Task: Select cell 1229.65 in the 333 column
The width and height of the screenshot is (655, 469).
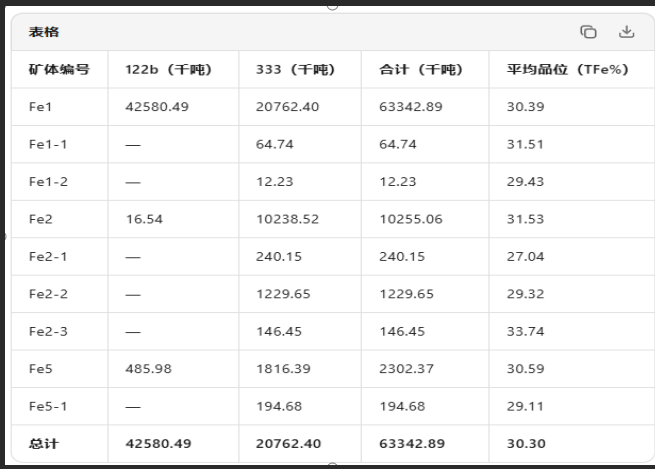Action: [283, 294]
